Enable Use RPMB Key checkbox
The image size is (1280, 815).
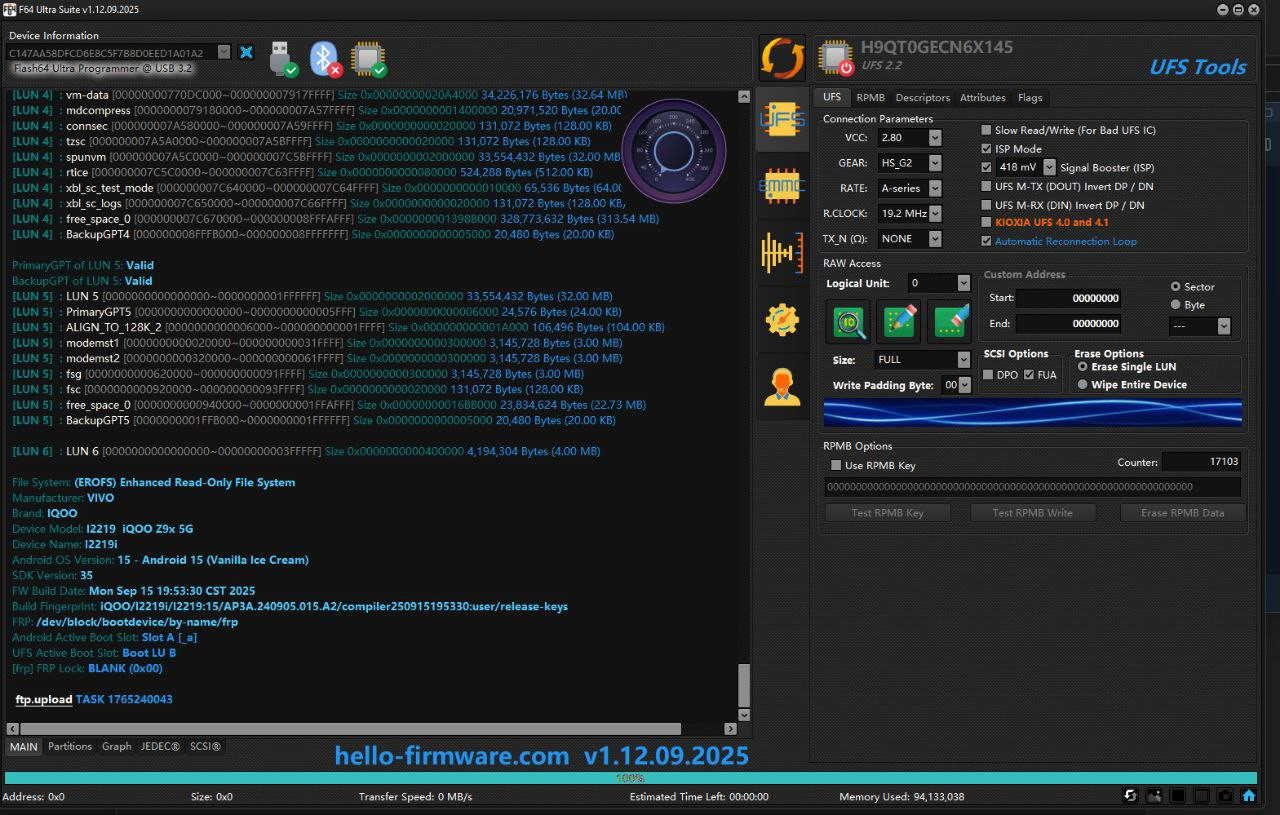pos(836,465)
